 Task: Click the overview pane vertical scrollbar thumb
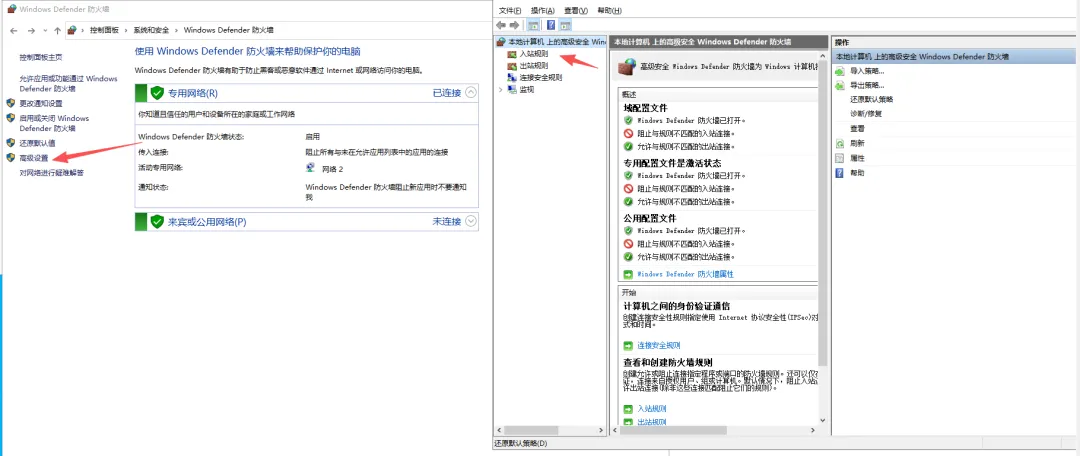822,212
